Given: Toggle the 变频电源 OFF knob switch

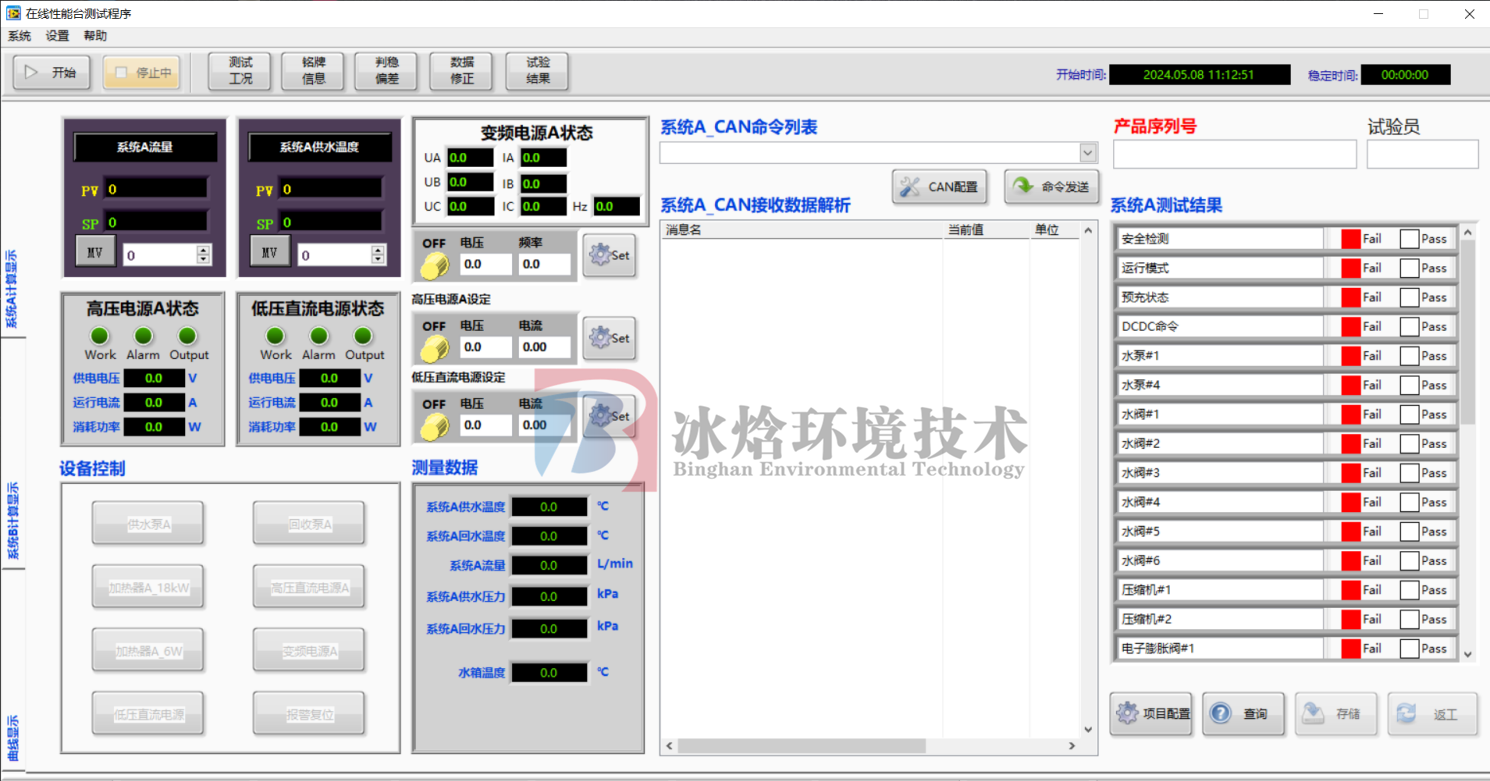Looking at the screenshot, I should [434, 266].
